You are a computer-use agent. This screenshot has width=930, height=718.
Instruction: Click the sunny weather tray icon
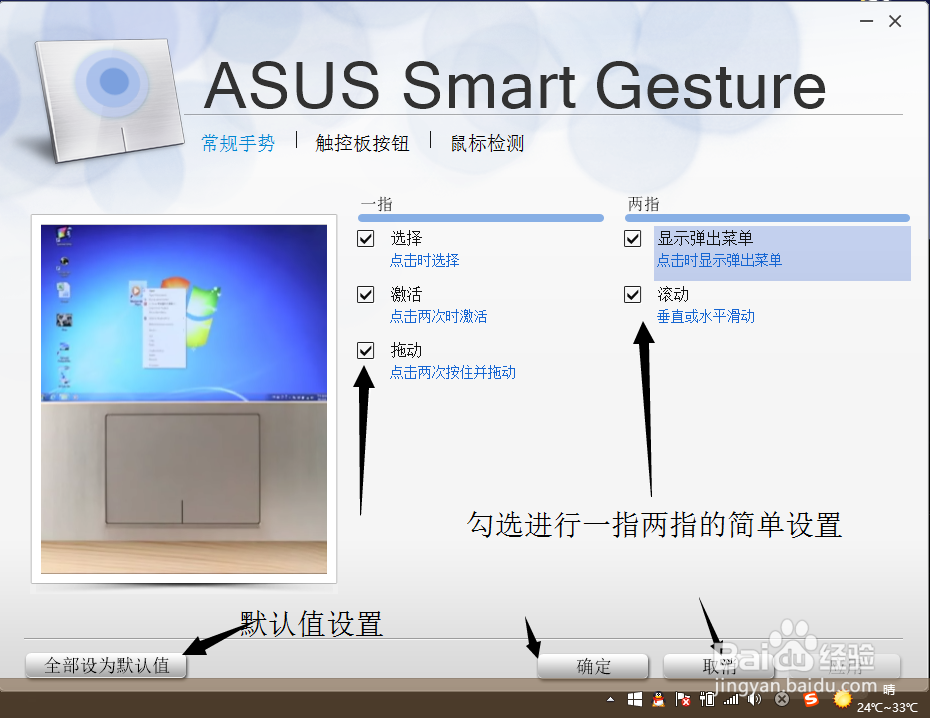pyautogui.click(x=842, y=700)
